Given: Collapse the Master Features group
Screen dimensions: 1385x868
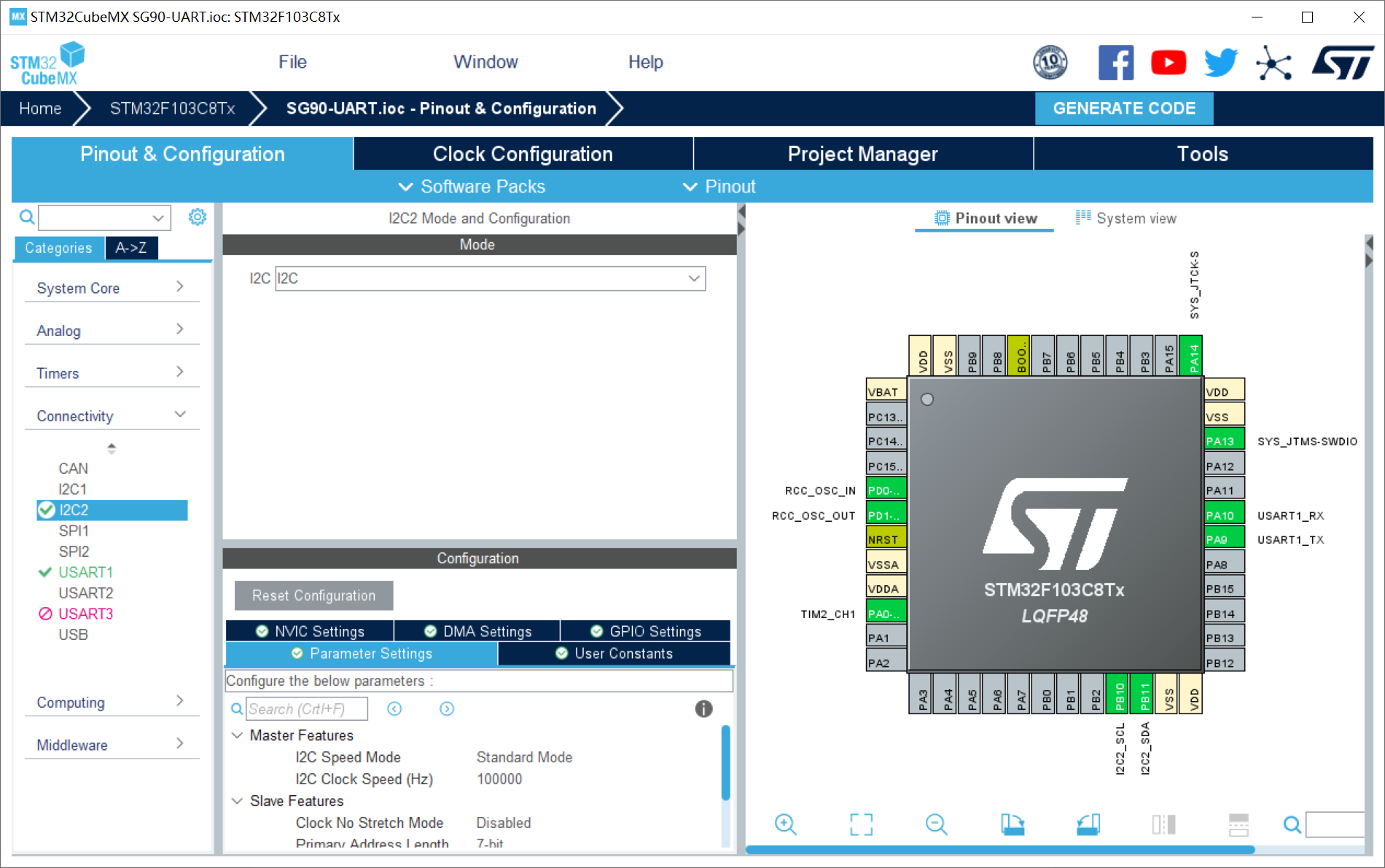Looking at the screenshot, I should 237,735.
